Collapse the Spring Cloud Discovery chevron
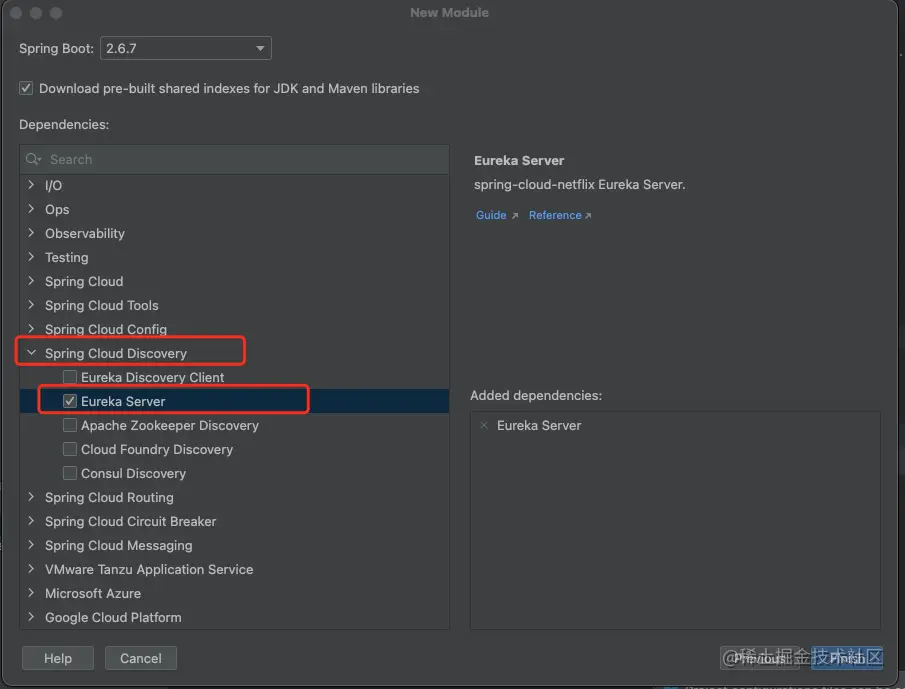The width and height of the screenshot is (905, 689). 31,353
